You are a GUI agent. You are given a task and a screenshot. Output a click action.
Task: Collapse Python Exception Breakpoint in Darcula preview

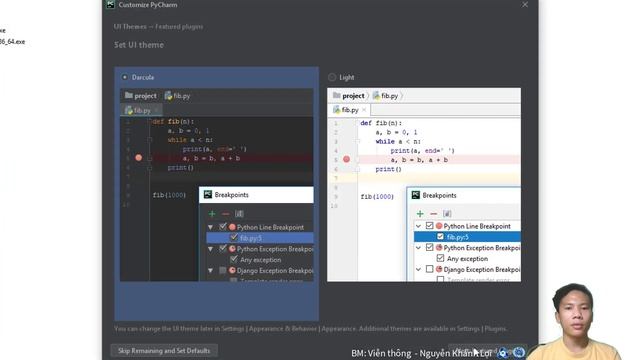tap(211, 249)
